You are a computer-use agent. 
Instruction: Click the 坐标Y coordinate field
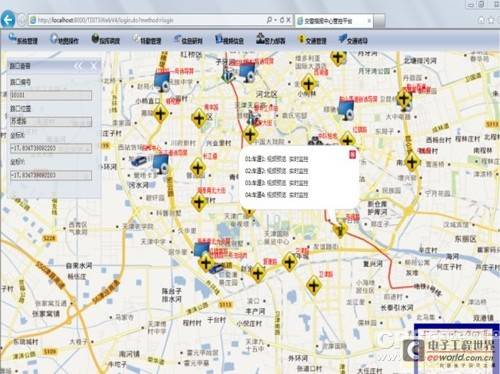point(51,175)
